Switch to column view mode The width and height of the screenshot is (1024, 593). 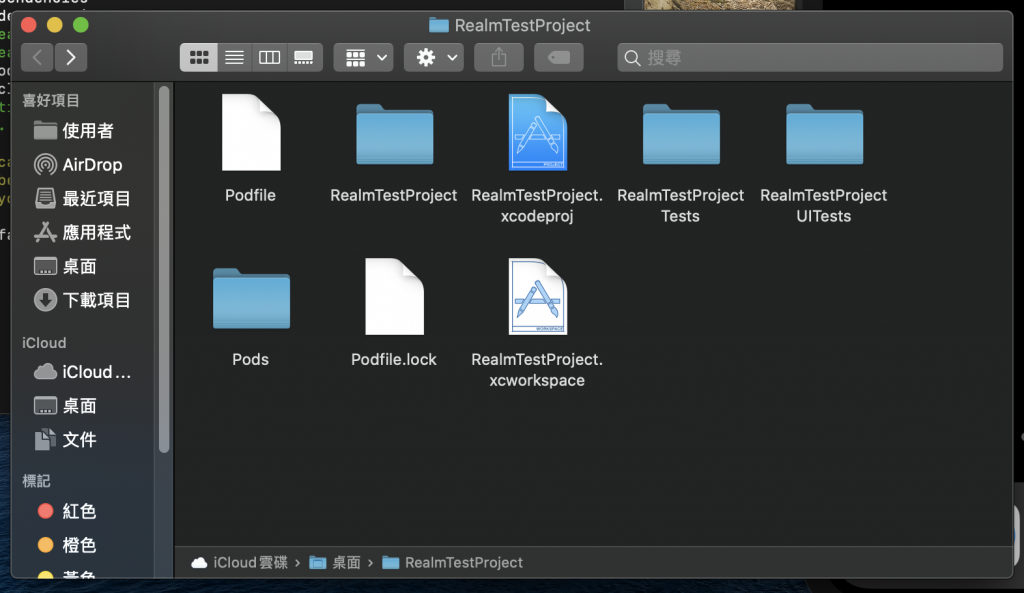pos(269,57)
